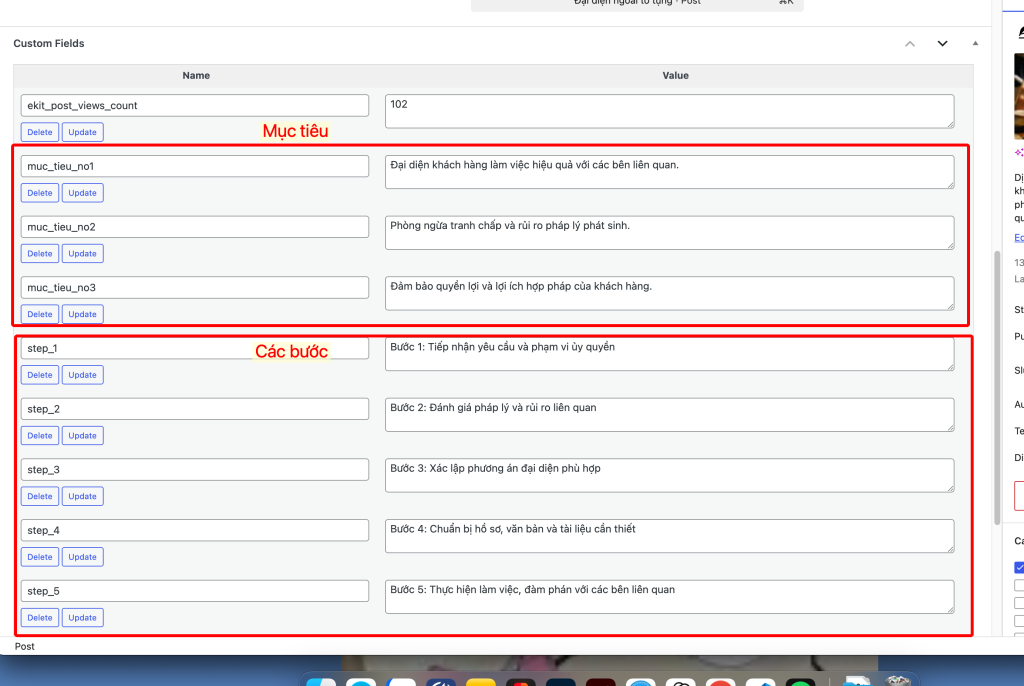The image size is (1024, 686).
Task: Move Custom Fields panel down with chevron
Action: pyautogui.click(x=942, y=44)
